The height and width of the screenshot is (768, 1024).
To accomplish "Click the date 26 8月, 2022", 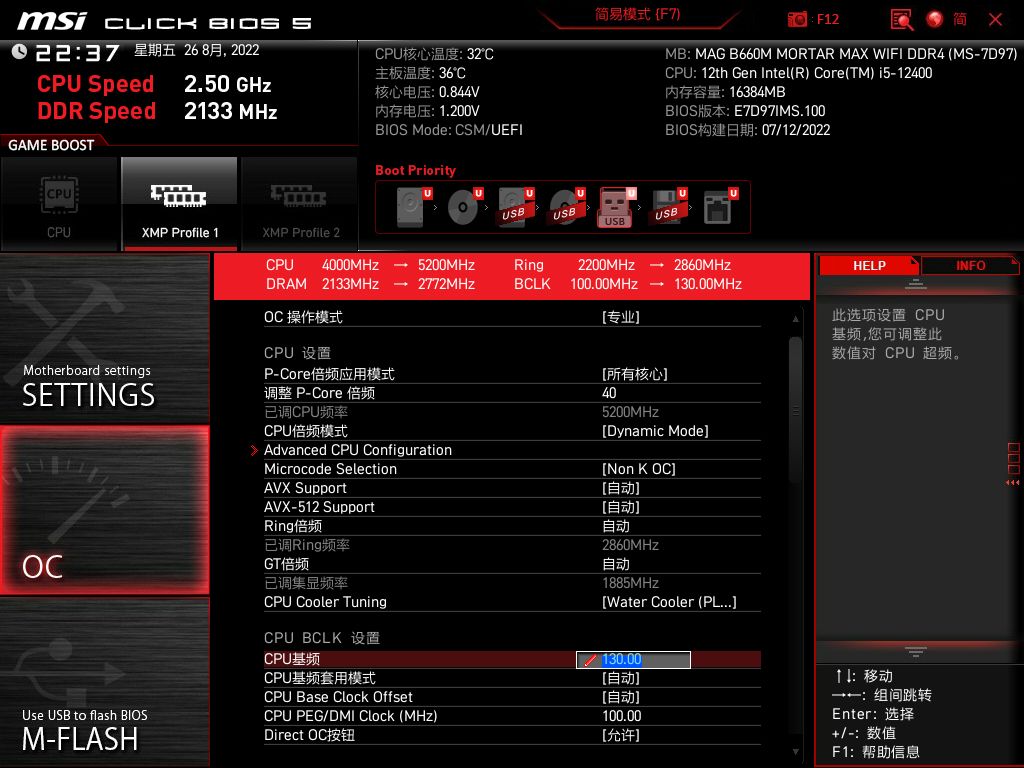I will click(221, 50).
